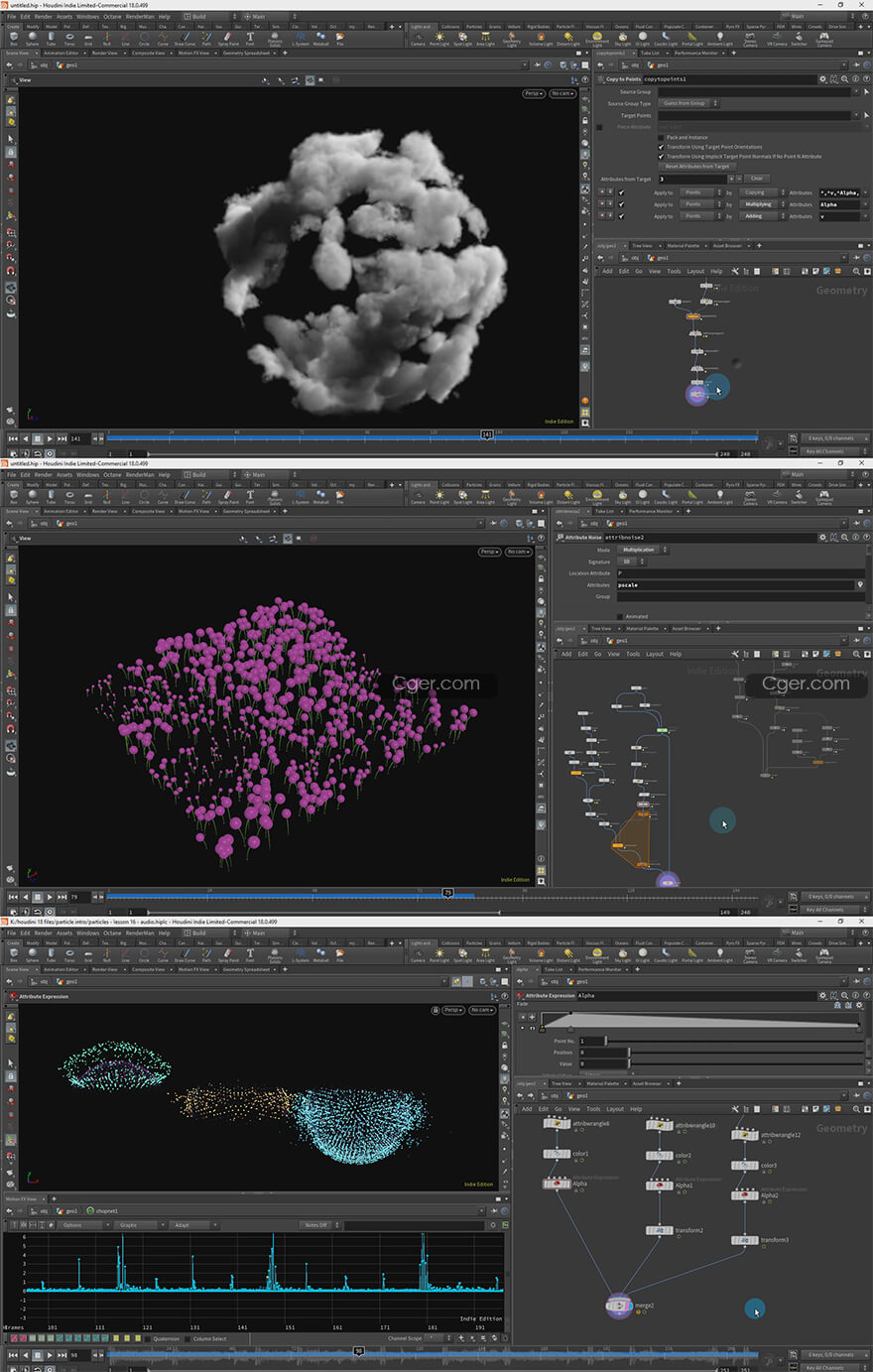The image size is (873, 1372).
Task: Click Key All Channels in top window
Action: tap(825, 451)
